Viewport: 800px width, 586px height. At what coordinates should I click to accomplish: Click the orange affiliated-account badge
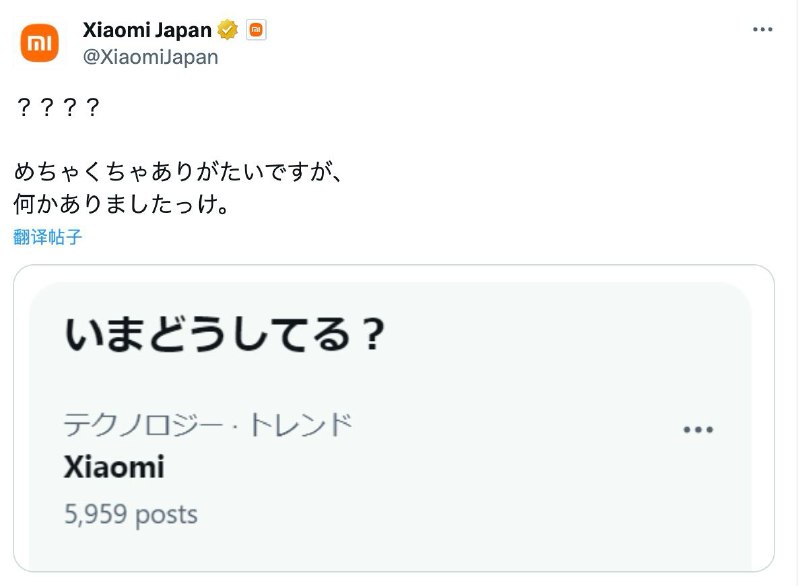[256, 29]
